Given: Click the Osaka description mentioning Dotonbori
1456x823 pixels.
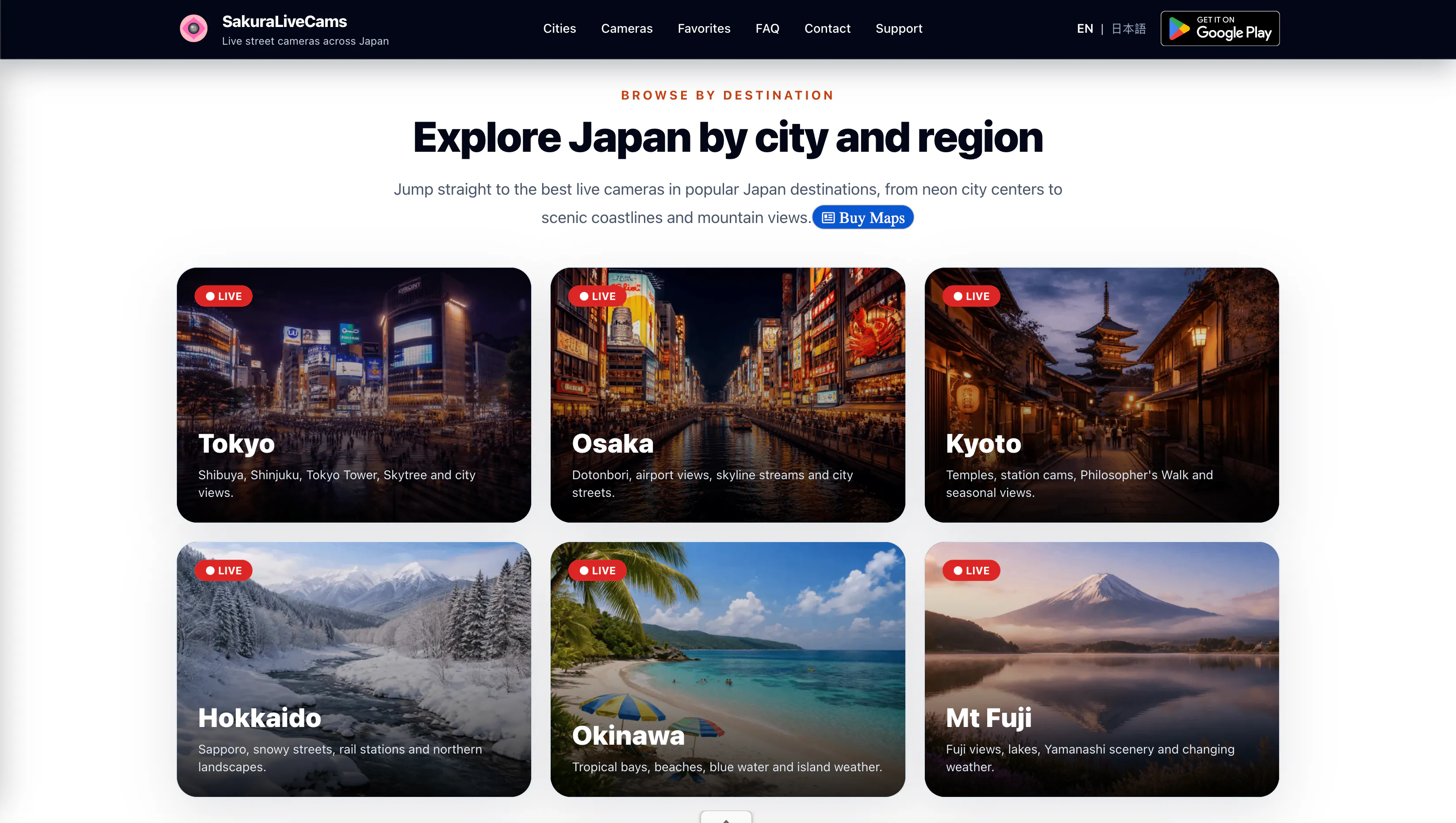Looking at the screenshot, I should pyautogui.click(x=712, y=484).
